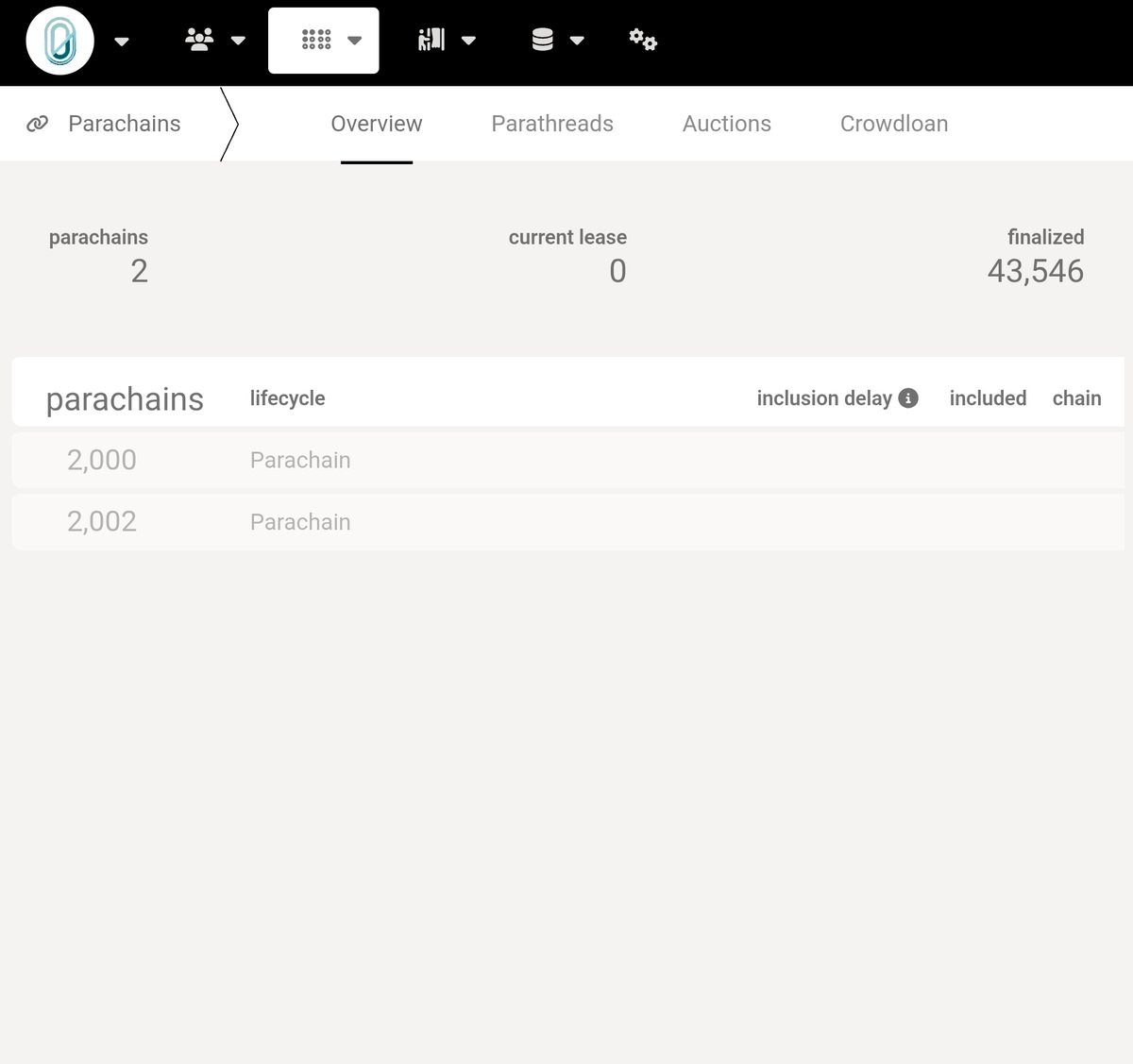Open Settings via the gears icon
The image size is (1133, 1064).
click(643, 40)
